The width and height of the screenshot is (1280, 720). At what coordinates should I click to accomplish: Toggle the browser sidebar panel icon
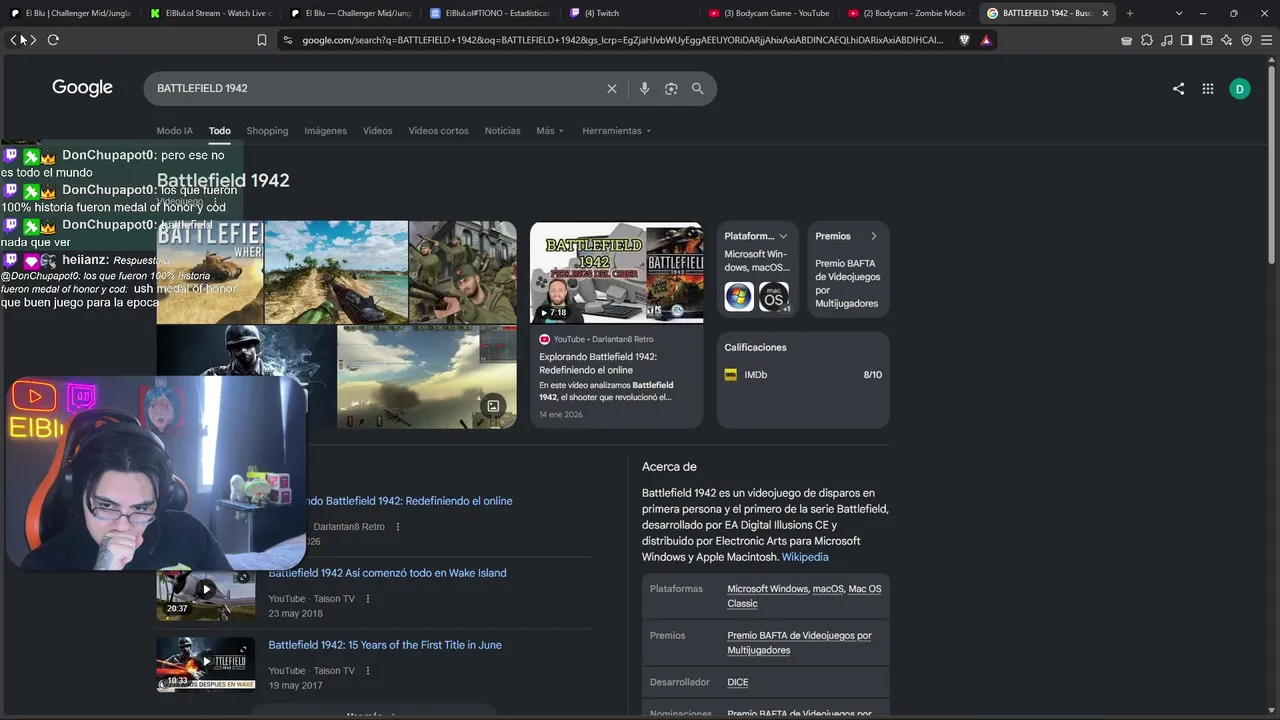pos(1186,40)
